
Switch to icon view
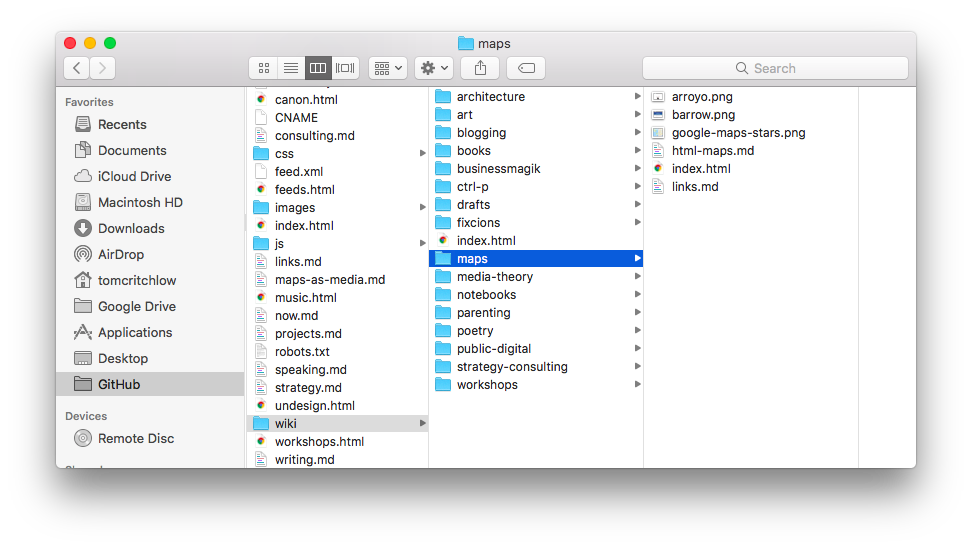click(x=263, y=68)
